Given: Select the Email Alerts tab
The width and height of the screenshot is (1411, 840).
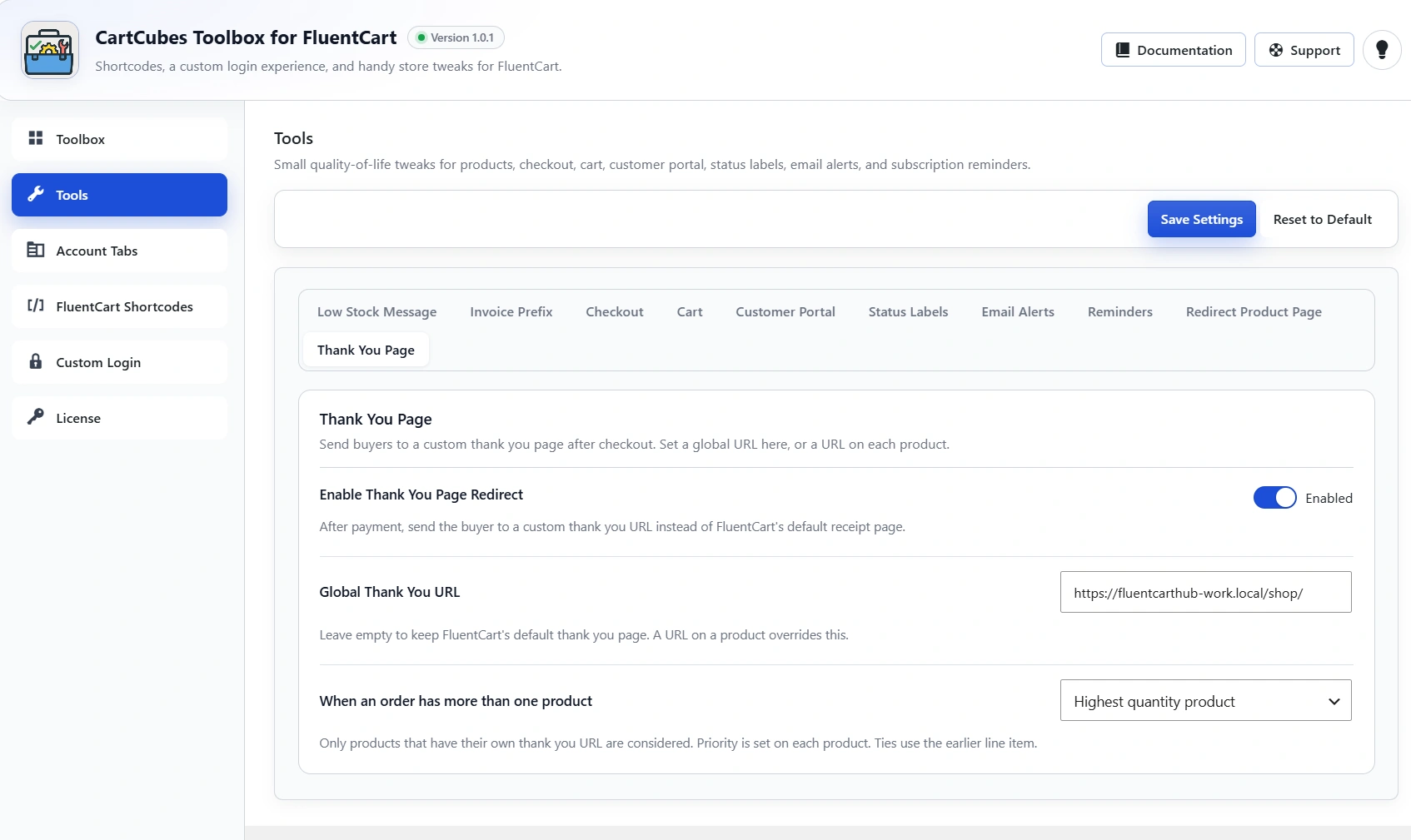Looking at the screenshot, I should pyautogui.click(x=1018, y=312).
